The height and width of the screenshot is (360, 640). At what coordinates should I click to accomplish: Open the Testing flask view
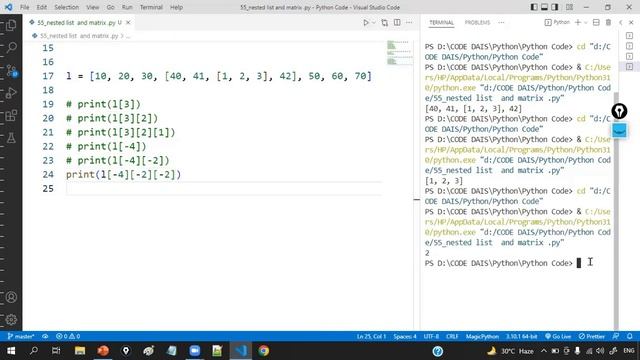(x=11, y=138)
